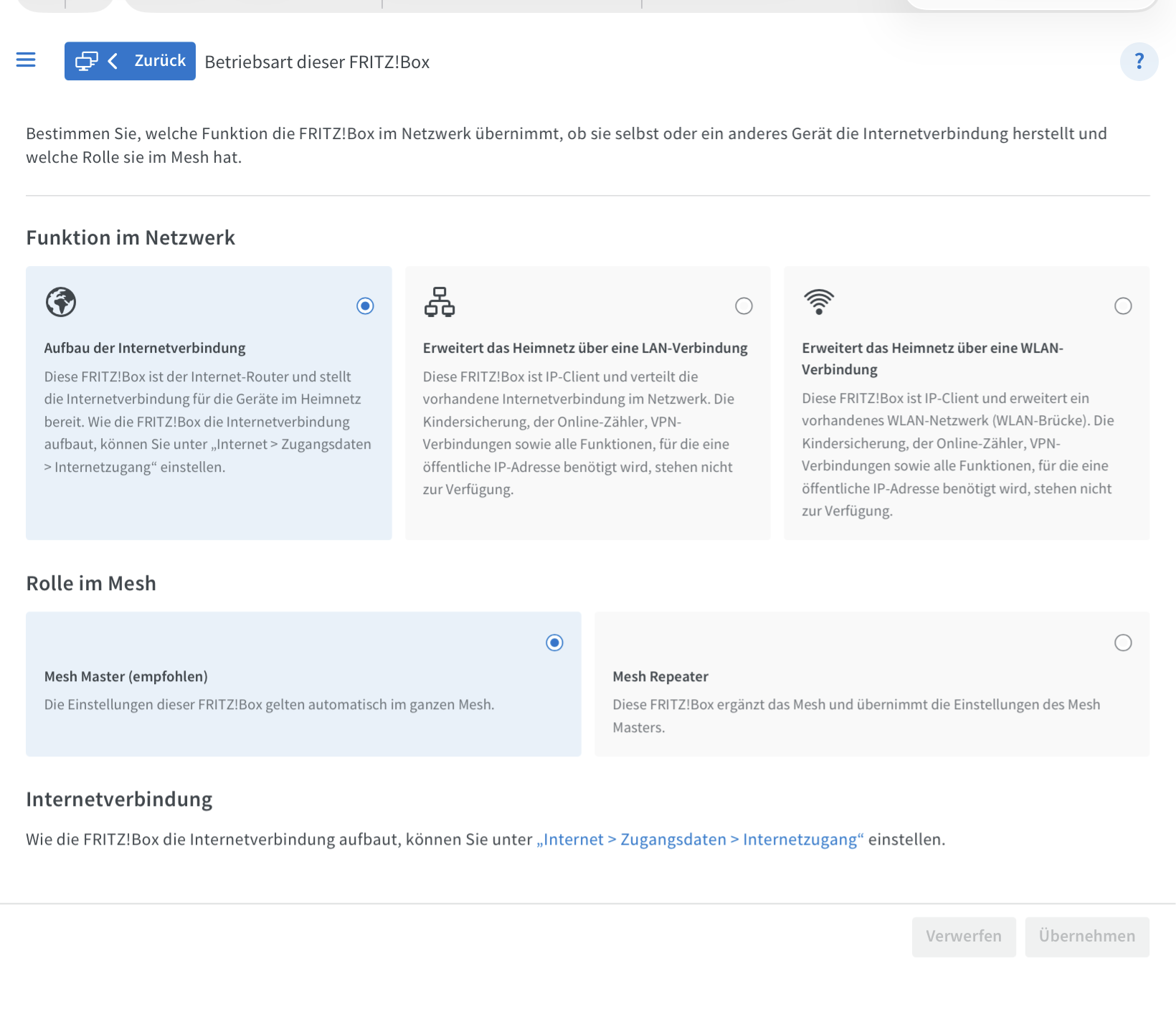Screen dimensions: 1176x1029
Task: Click the heading Aufbau der Internetverbindung
Action: click(145, 348)
